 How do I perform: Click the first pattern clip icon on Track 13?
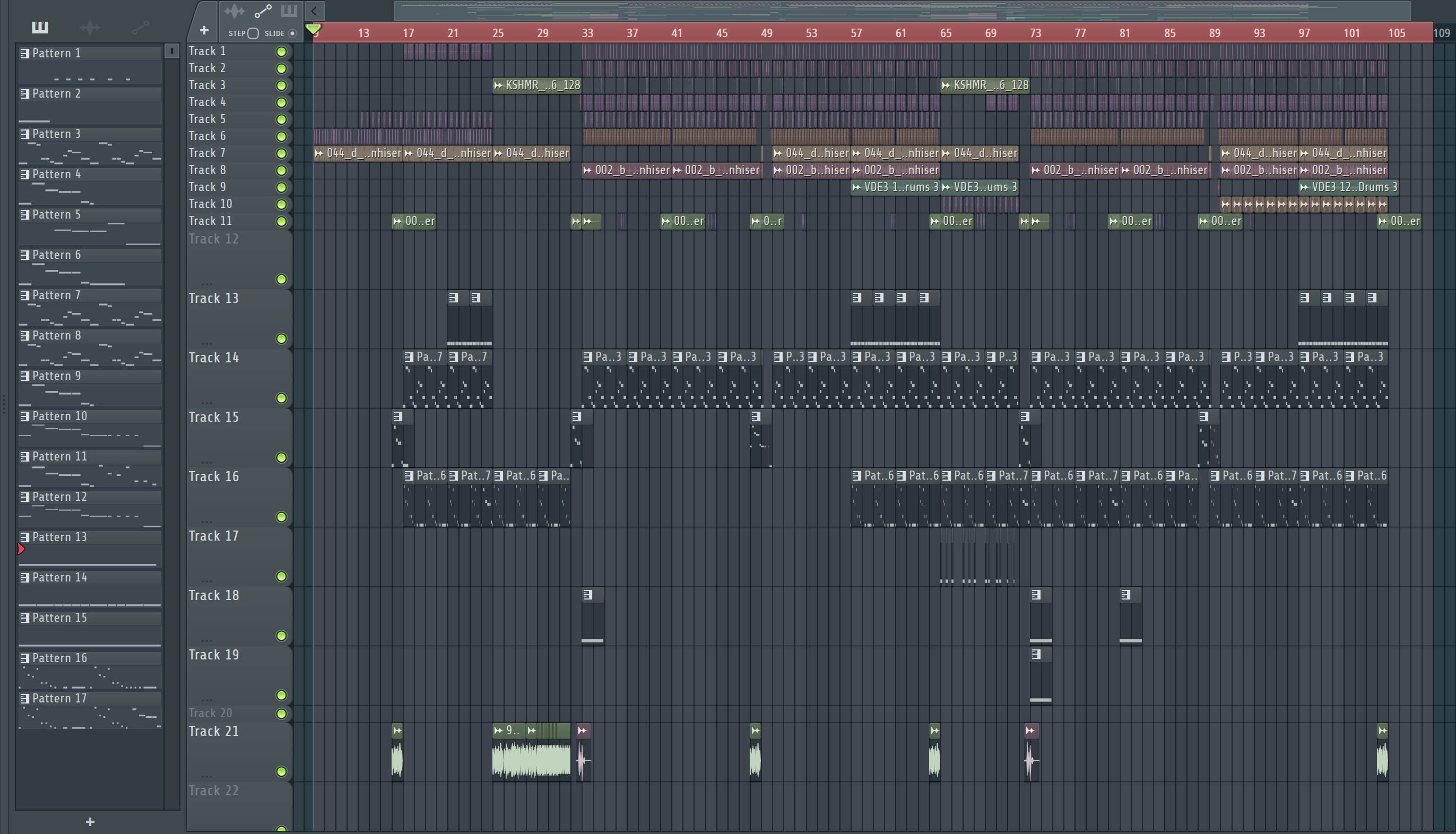click(x=454, y=297)
